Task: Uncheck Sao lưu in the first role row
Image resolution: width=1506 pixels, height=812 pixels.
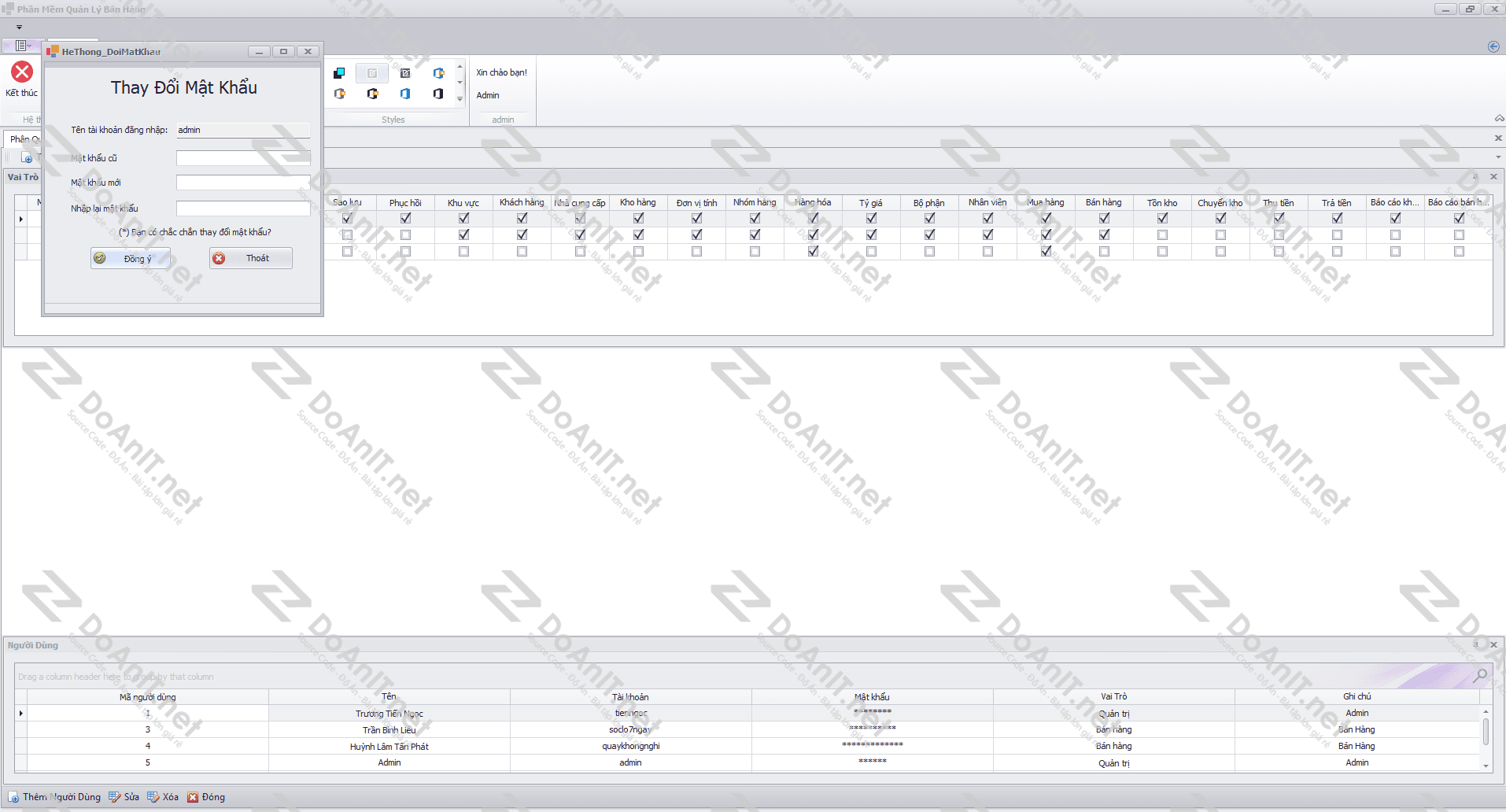Action: [347, 218]
